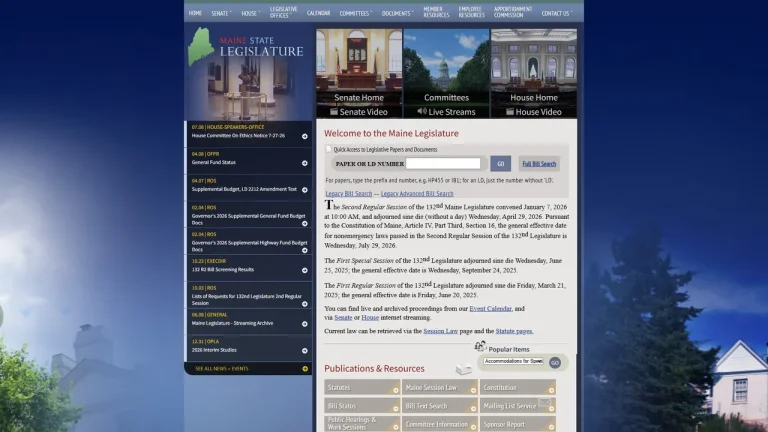Image resolution: width=768 pixels, height=432 pixels.
Task: Expand the Documents dropdown menu
Action: (x=398, y=13)
